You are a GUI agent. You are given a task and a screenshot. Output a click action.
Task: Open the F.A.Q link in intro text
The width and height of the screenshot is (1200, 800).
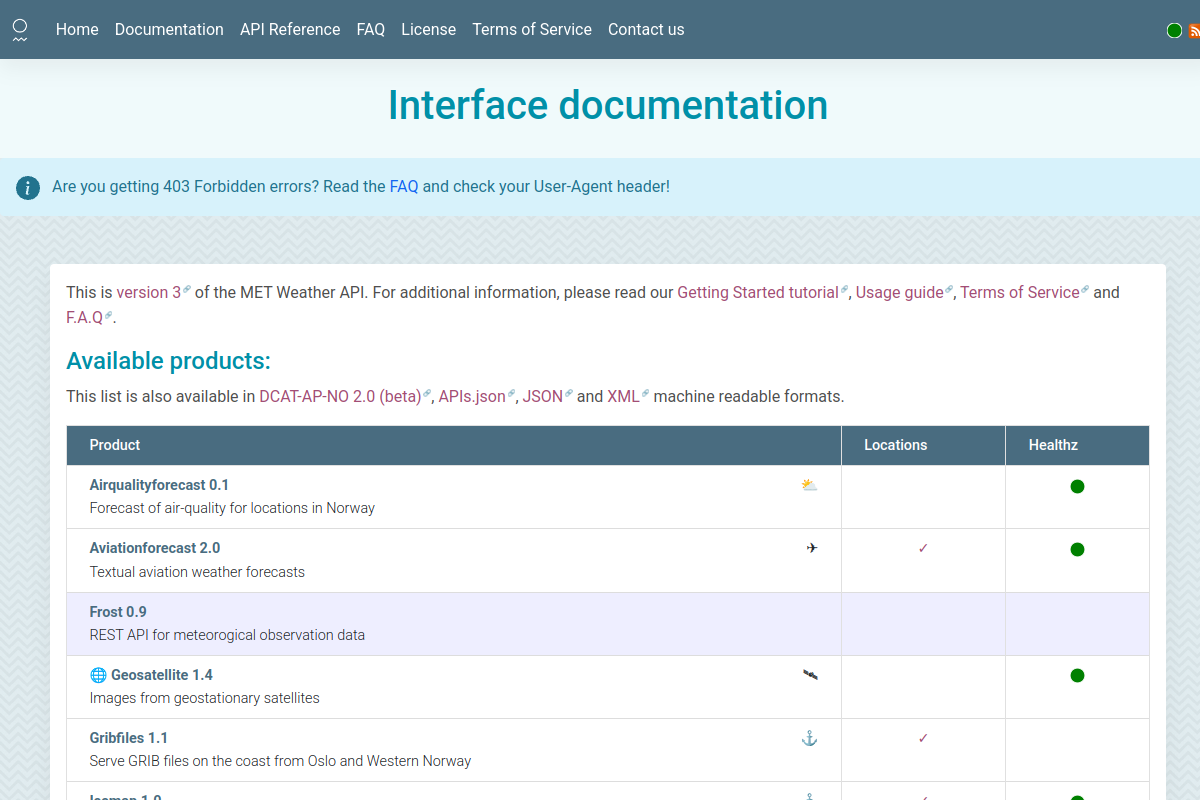89,317
